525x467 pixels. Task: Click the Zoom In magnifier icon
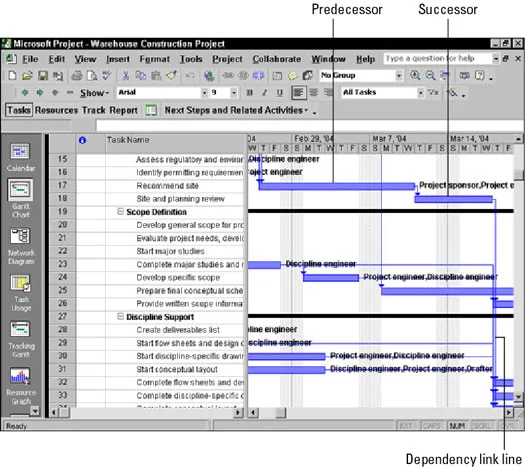tap(415, 75)
